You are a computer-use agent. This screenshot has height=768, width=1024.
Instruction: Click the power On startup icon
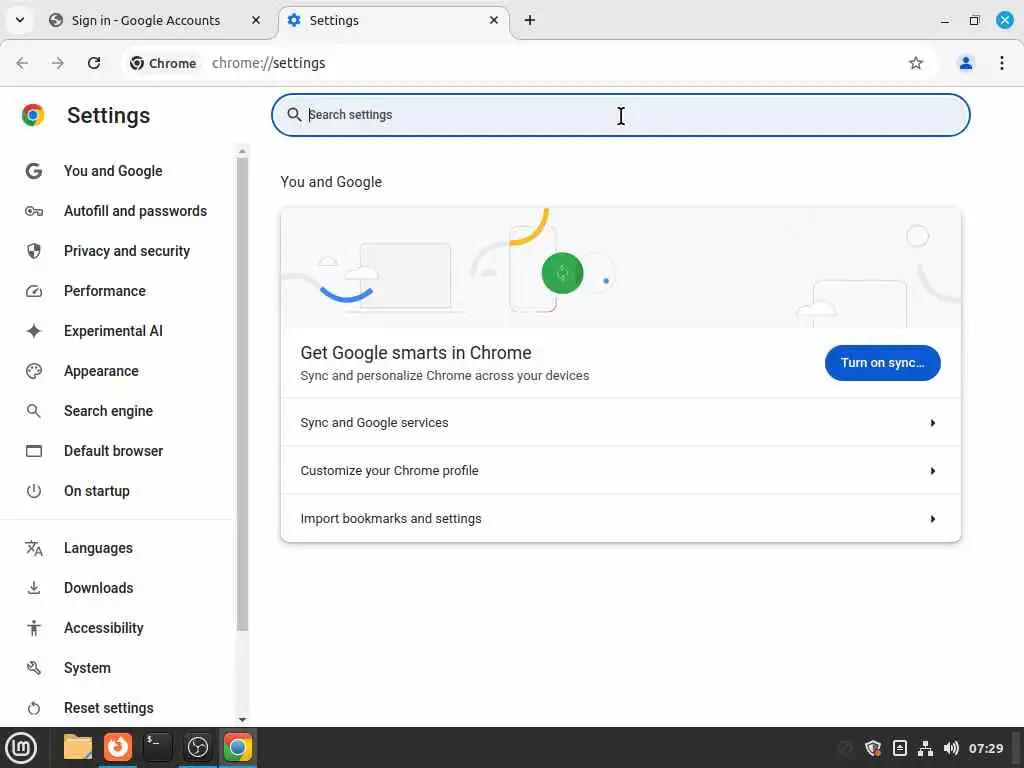tap(34, 491)
